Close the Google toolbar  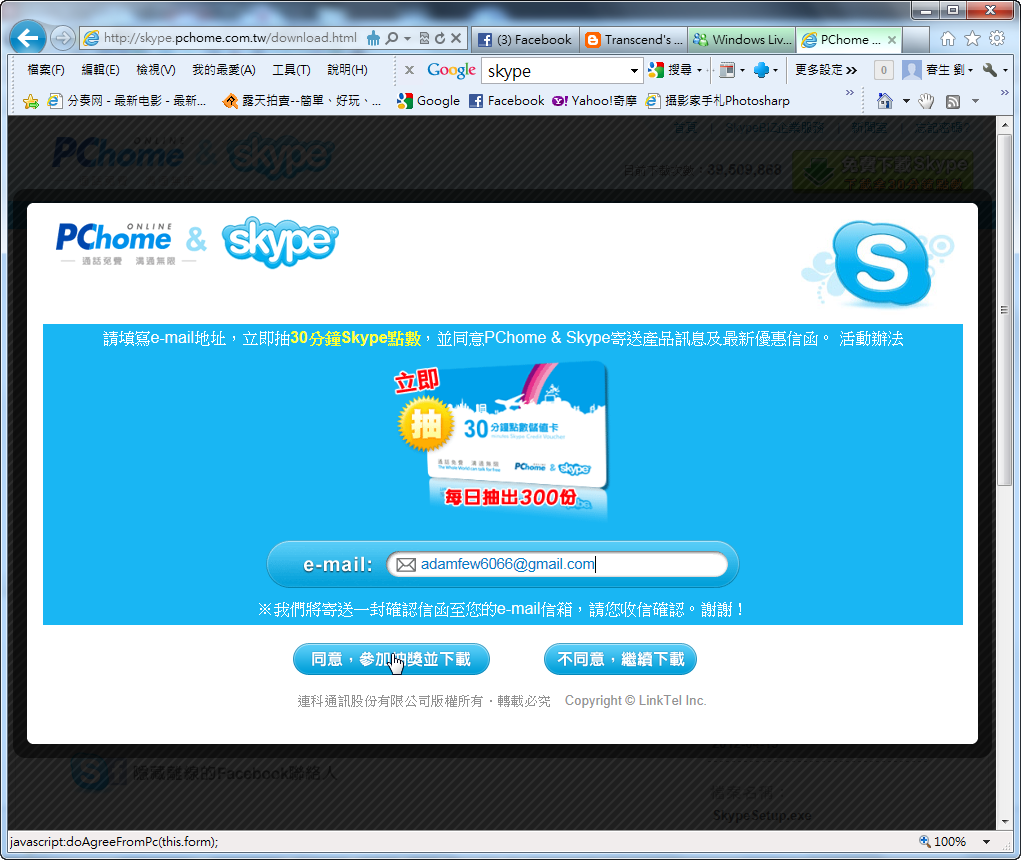[x=409, y=70]
